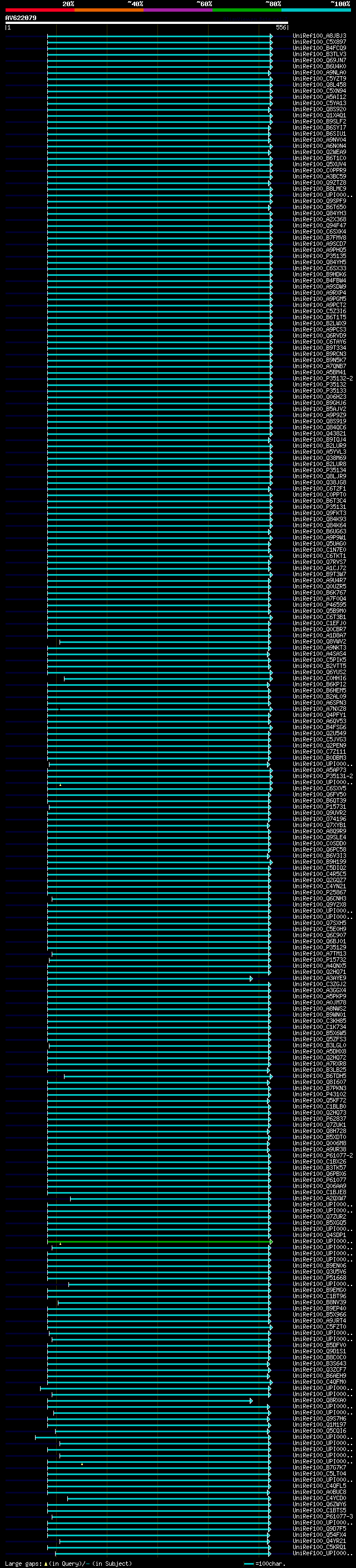The width and height of the screenshot is (356, 1568).
Task: Click UniRef100_Q9D1S1 label
Action: point(319,1351)
